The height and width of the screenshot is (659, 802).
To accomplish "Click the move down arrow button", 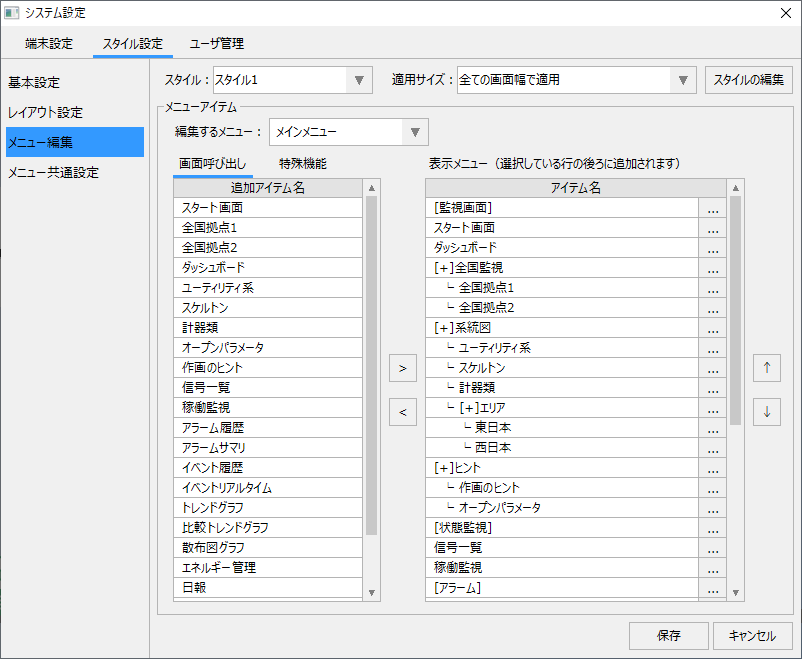I will [x=767, y=411].
